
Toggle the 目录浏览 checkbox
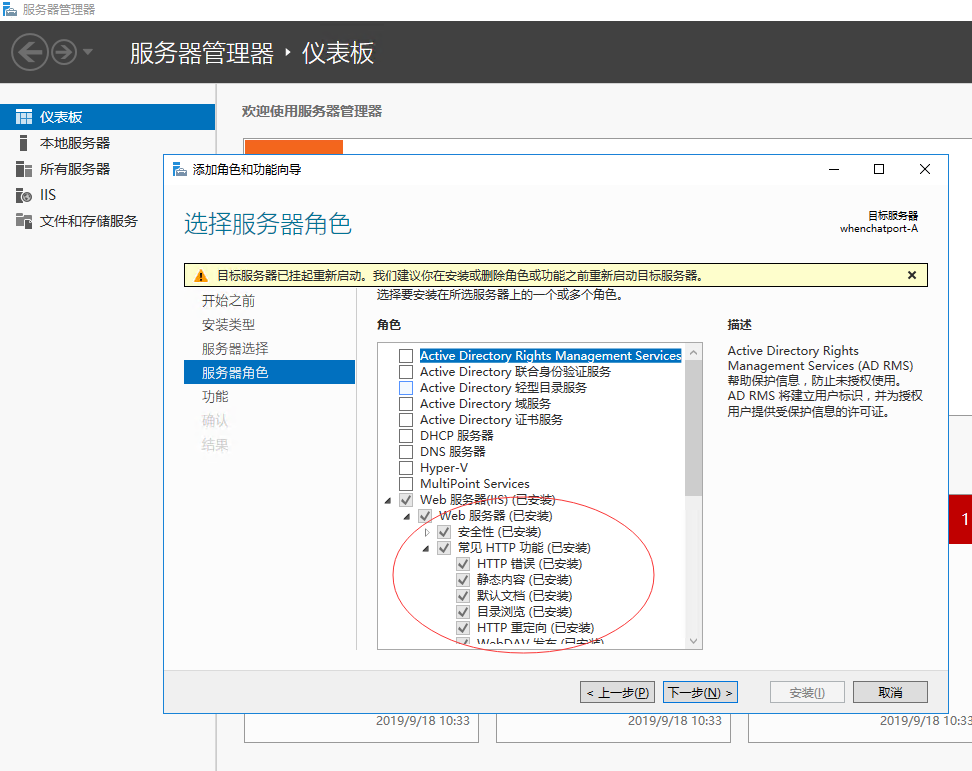463,612
